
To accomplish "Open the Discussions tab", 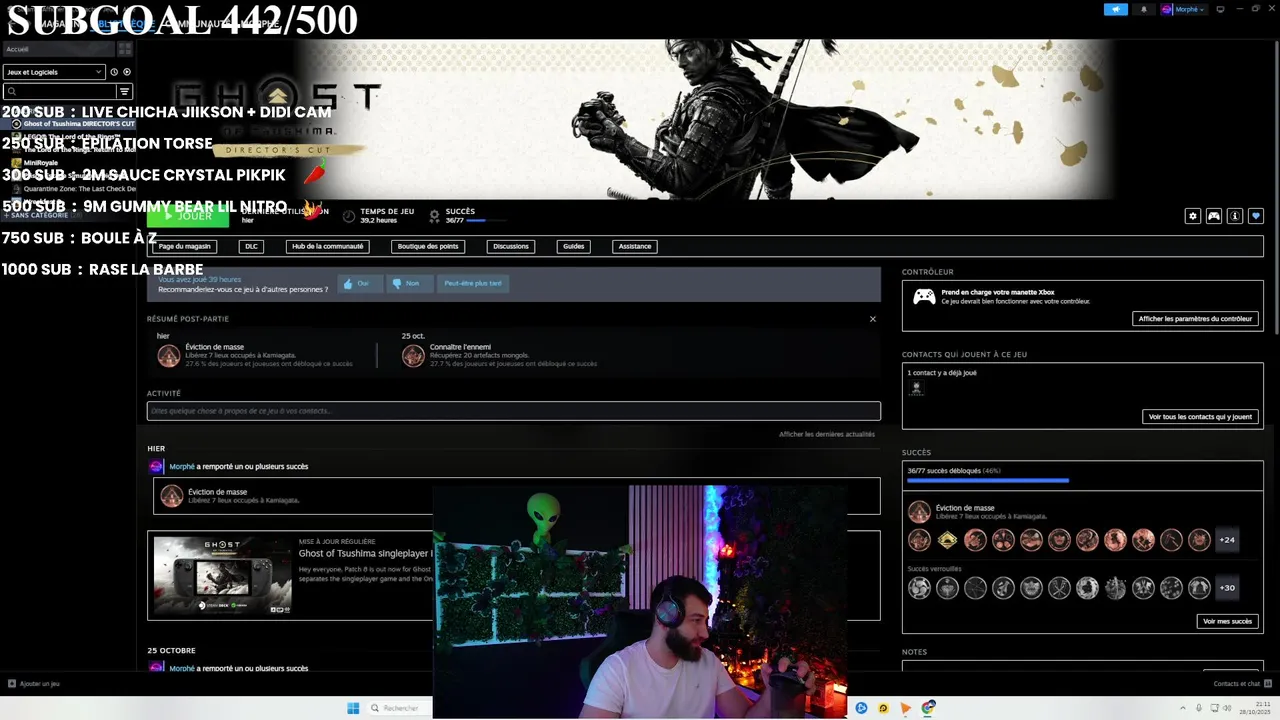I will pos(511,246).
